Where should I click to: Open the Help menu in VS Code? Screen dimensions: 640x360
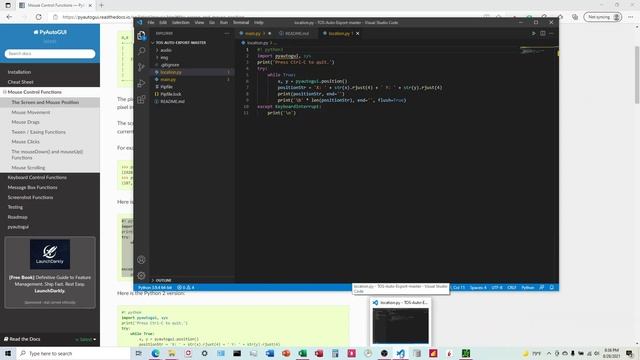[x=259, y=22]
